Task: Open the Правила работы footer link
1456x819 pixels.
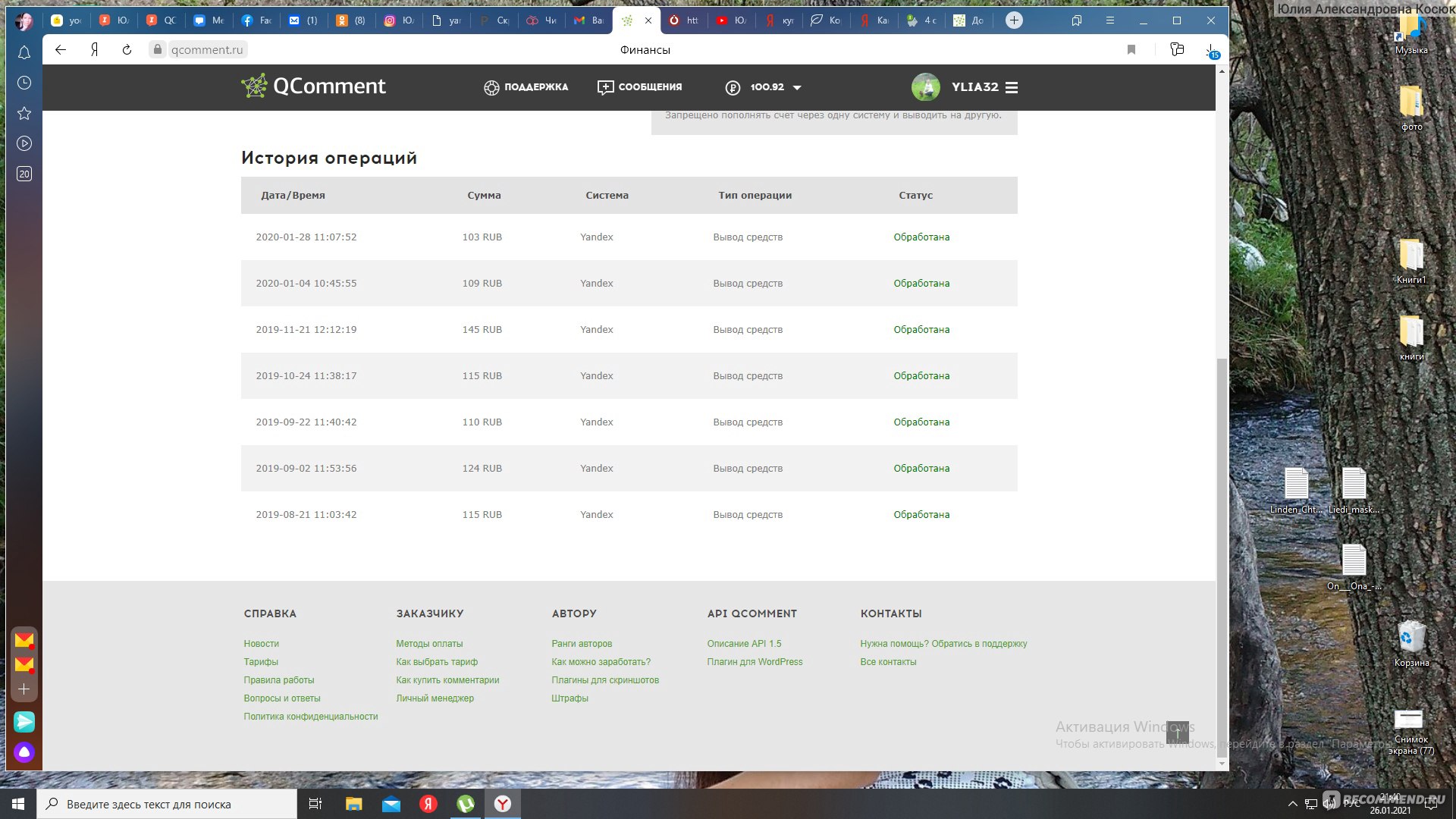Action: 278,679
